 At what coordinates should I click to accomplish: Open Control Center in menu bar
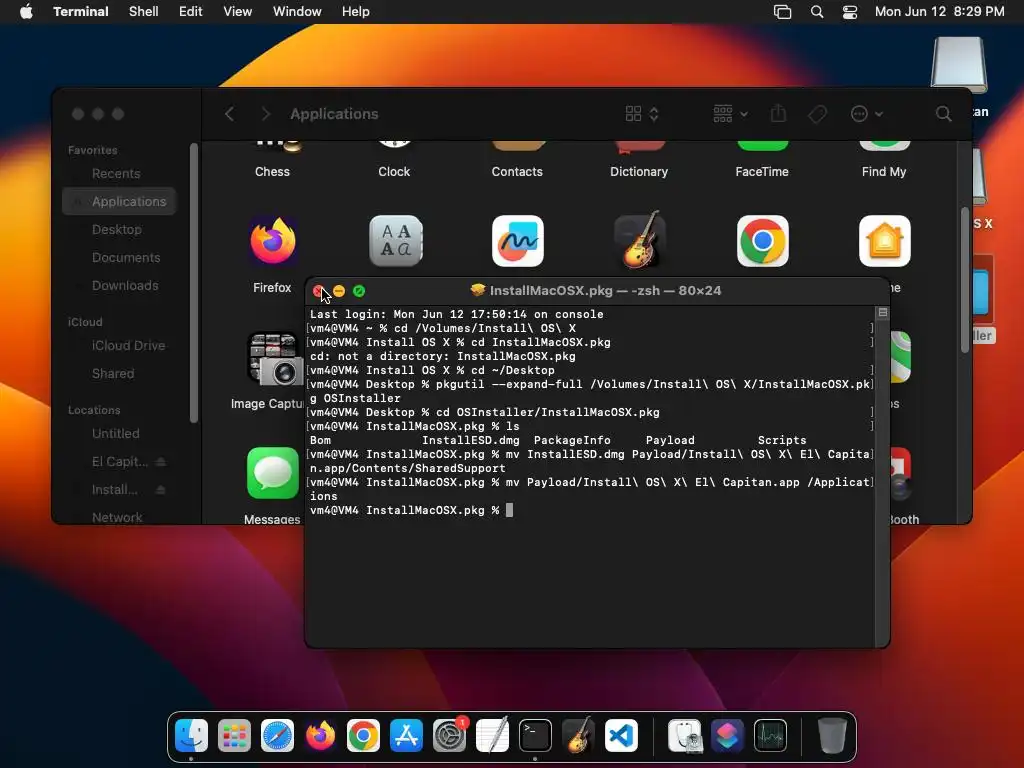coord(850,12)
